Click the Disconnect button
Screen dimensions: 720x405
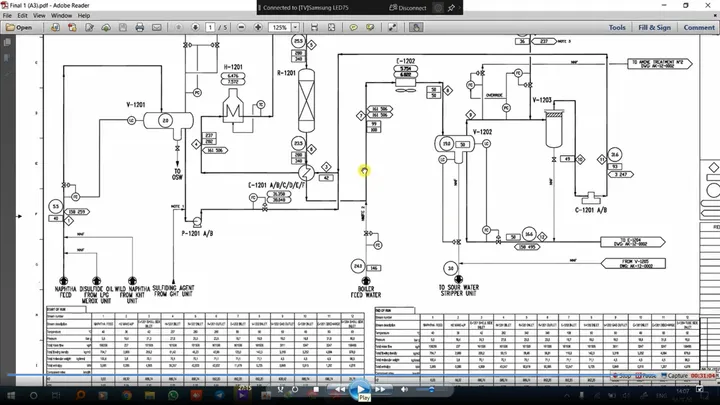(x=408, y=7)
